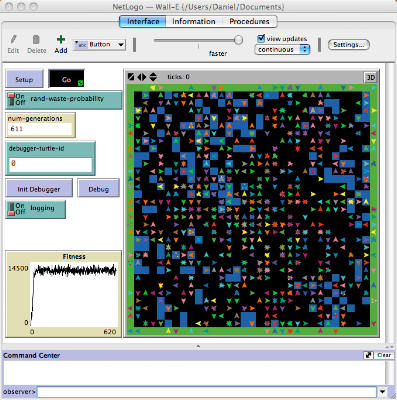
Task: Click Command Center pop-out arrow icon
Action: [x=368, y=355]
